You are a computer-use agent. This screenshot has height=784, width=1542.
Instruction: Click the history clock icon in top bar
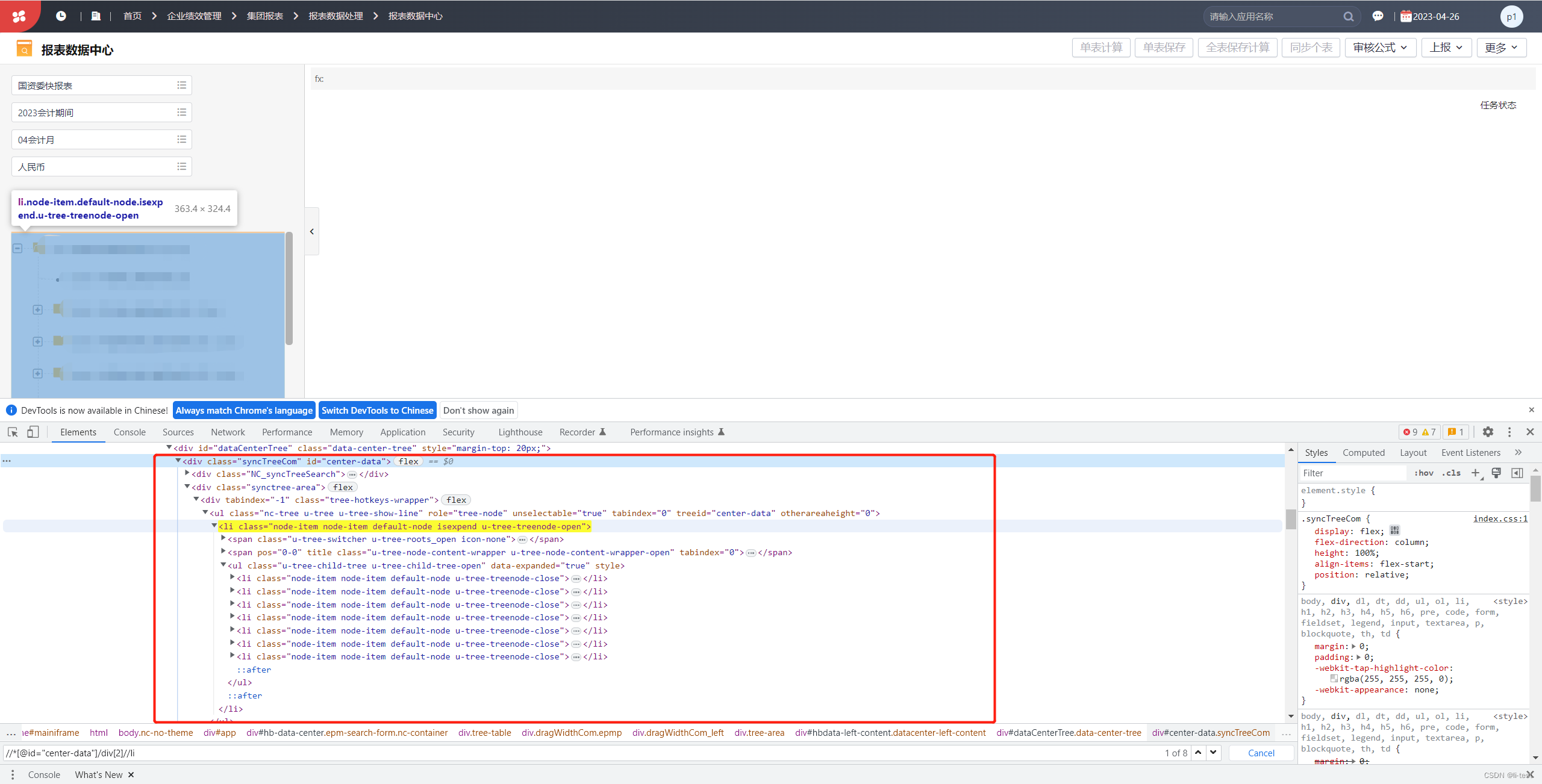click(61, 16)
